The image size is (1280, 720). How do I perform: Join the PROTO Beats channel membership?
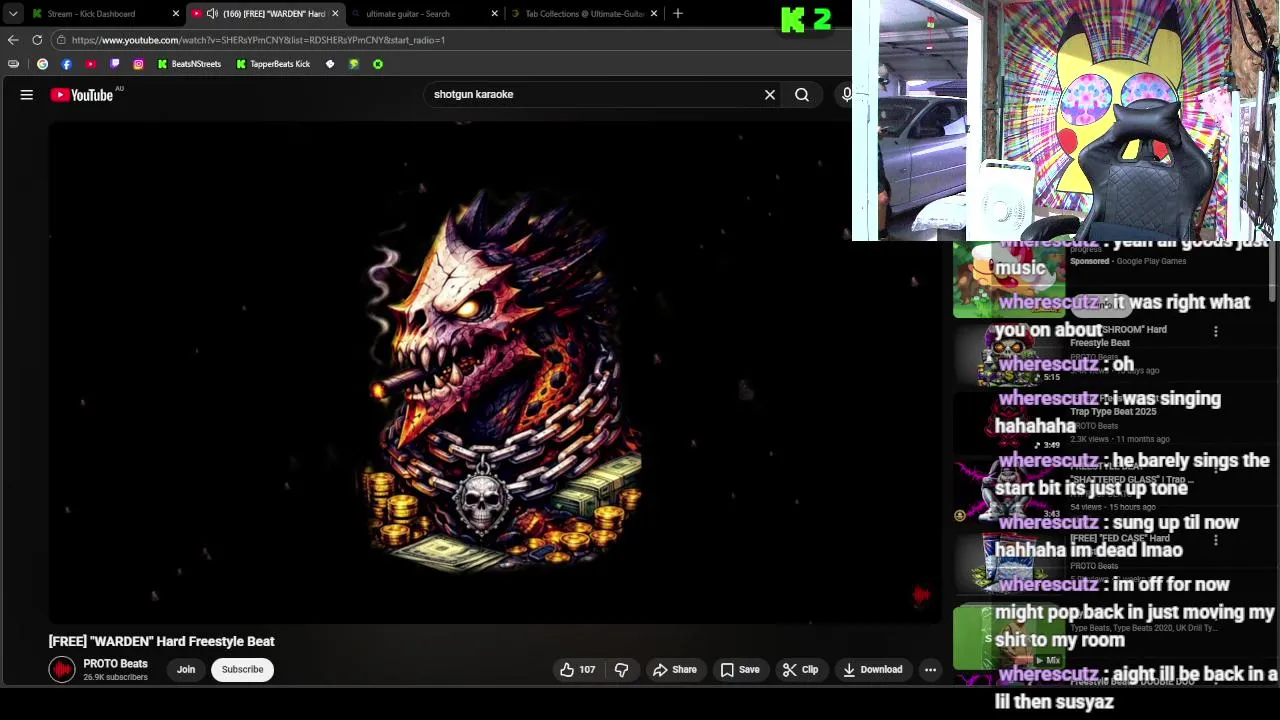(x=186, y=670)
